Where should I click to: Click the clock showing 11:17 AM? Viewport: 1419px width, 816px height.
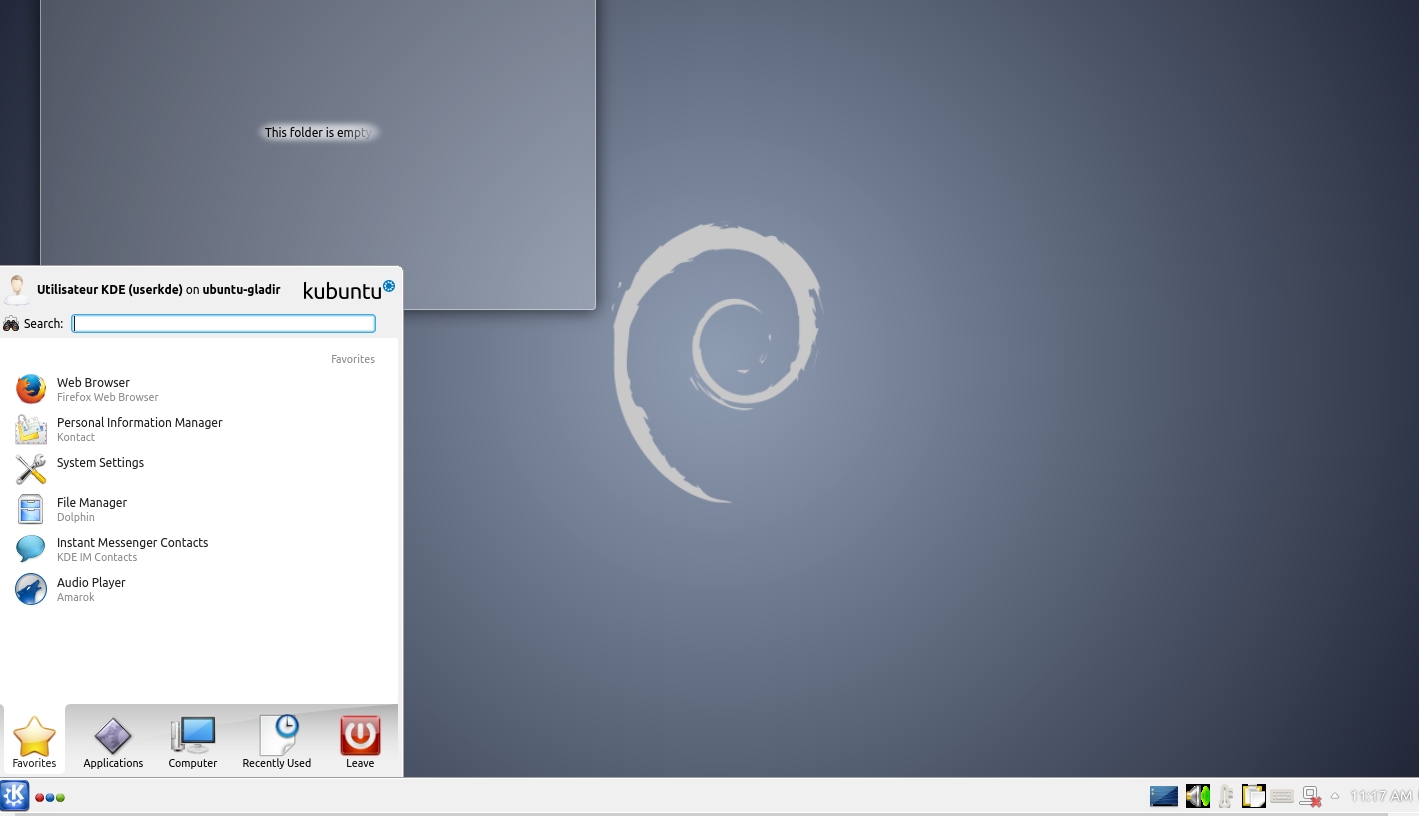[1381, 796]
